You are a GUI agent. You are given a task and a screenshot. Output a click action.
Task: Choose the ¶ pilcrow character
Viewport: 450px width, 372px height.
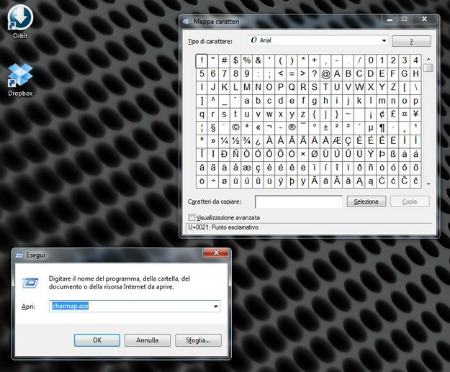tap(382, 127)
